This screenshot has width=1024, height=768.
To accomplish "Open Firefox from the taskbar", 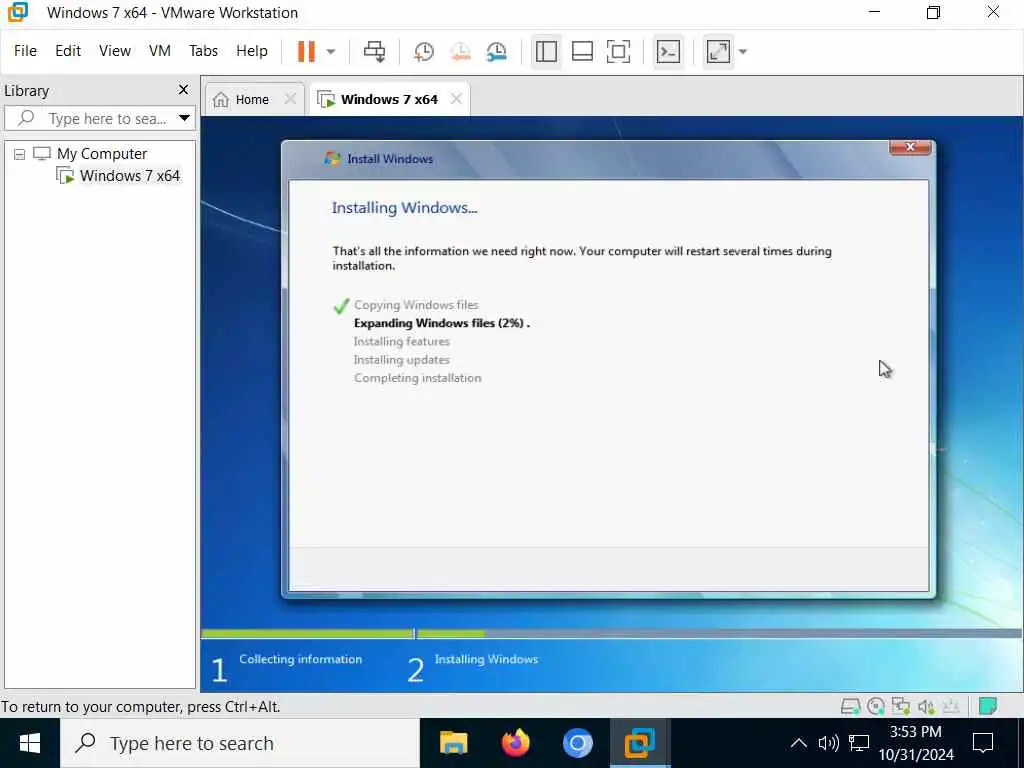I will click(515, 743).
